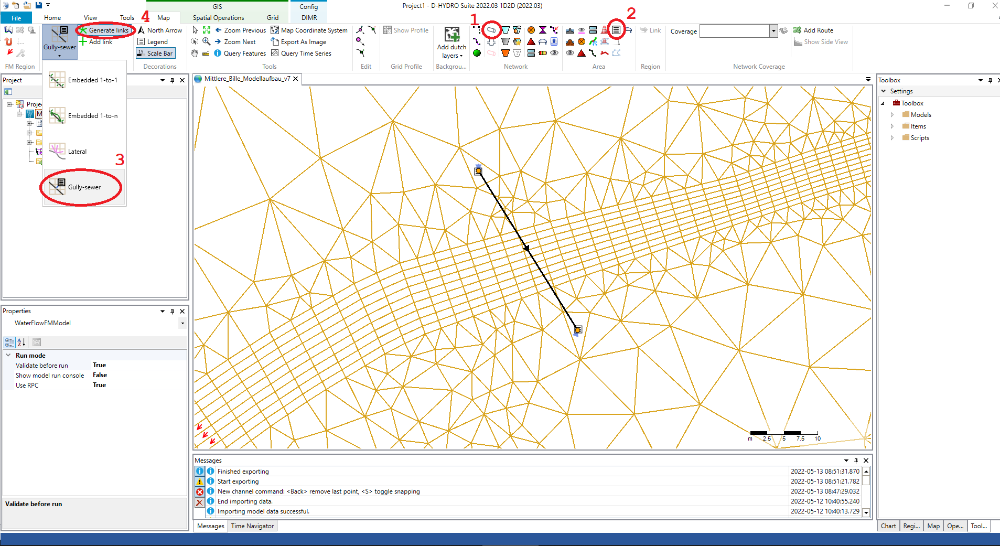The width and height of the screenshot is (1000, 546).
Task: Toggle the Legend decoration
Action: 153,41
